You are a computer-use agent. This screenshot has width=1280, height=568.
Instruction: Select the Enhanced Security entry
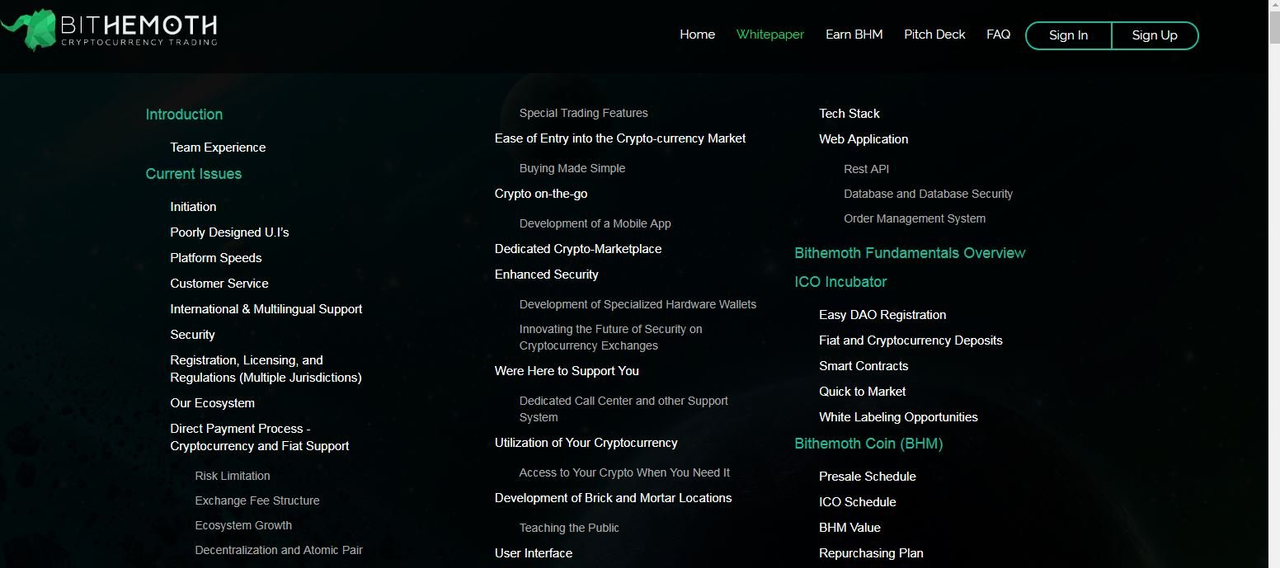point(546,274)
